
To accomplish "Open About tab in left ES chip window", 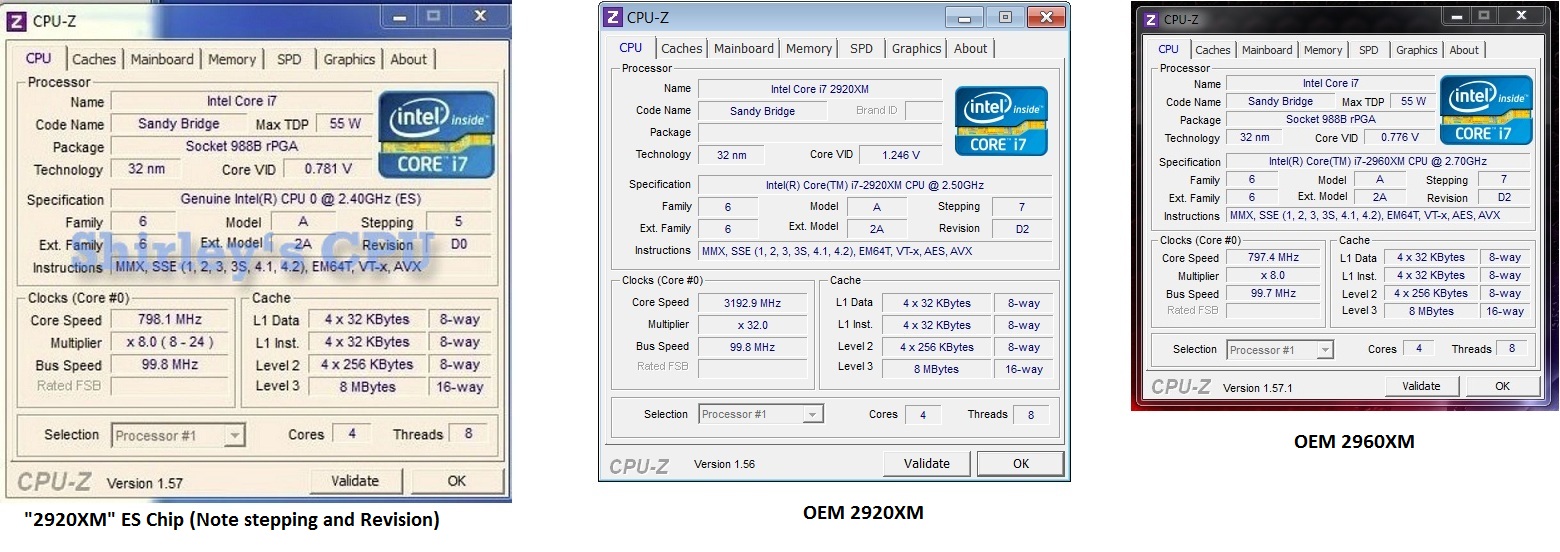I will tap(408, 59).
